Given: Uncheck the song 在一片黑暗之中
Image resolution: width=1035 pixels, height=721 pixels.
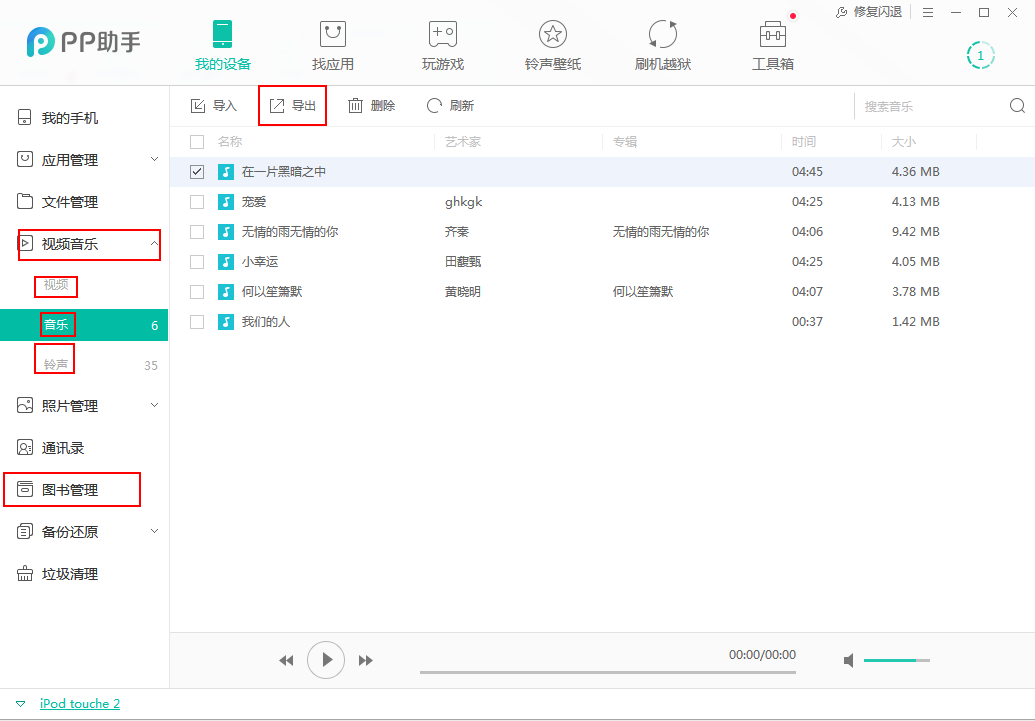Looking at the screenshot, I should coord(196,170).
